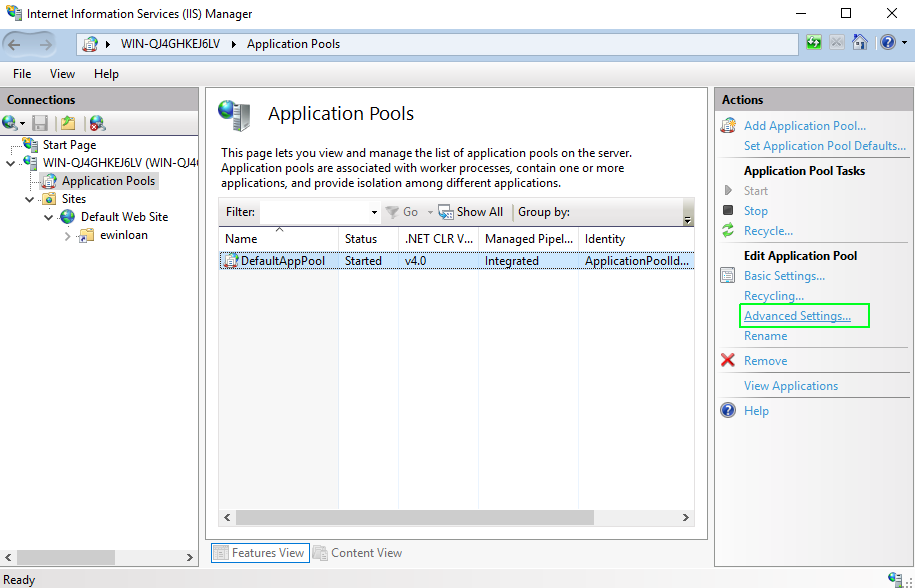Click the Recycling link
This screenshot has height=588, width=915.
[774, 296]
